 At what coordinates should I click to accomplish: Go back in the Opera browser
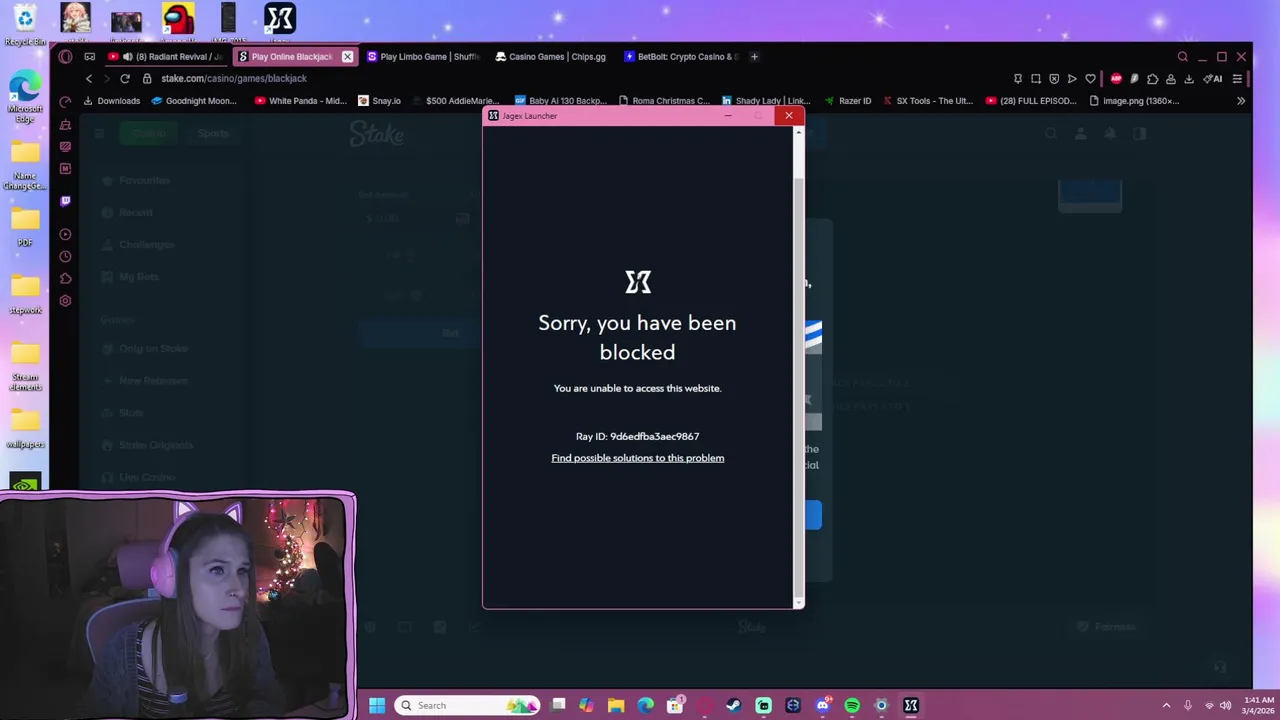pos(89,78)
